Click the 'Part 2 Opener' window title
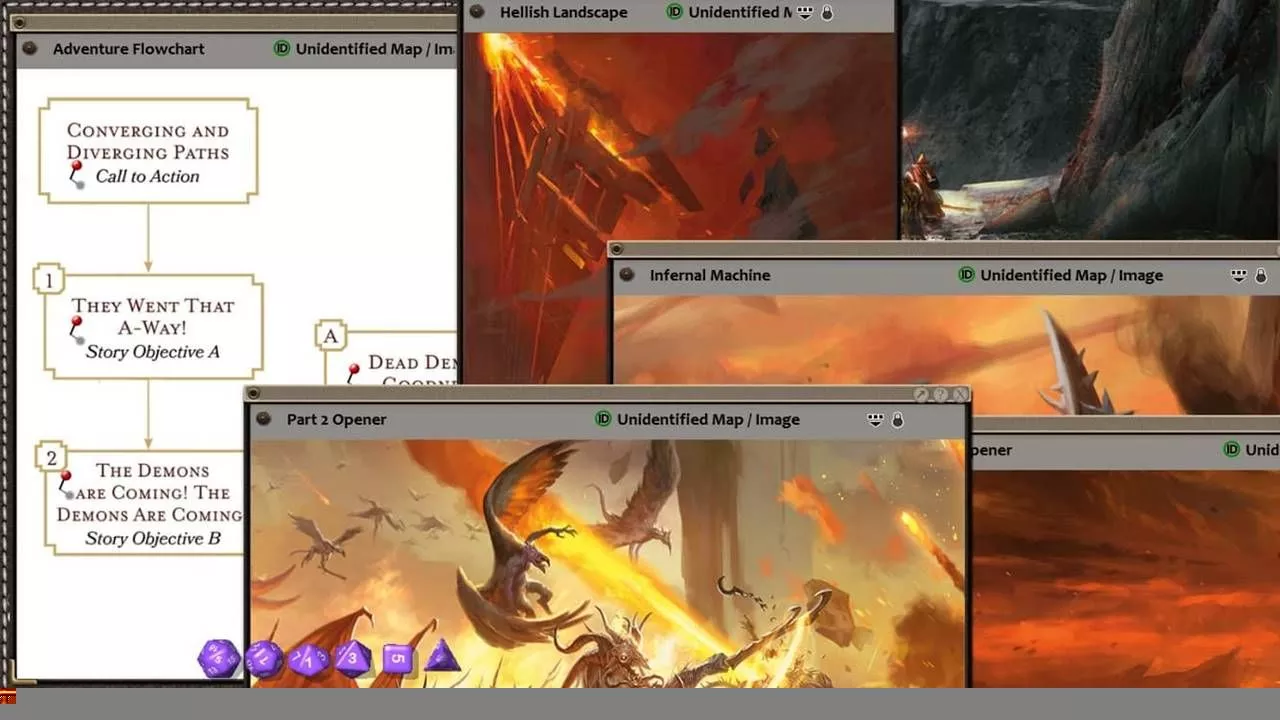Screen dimensions: 1280x720 tap(336, 419)
